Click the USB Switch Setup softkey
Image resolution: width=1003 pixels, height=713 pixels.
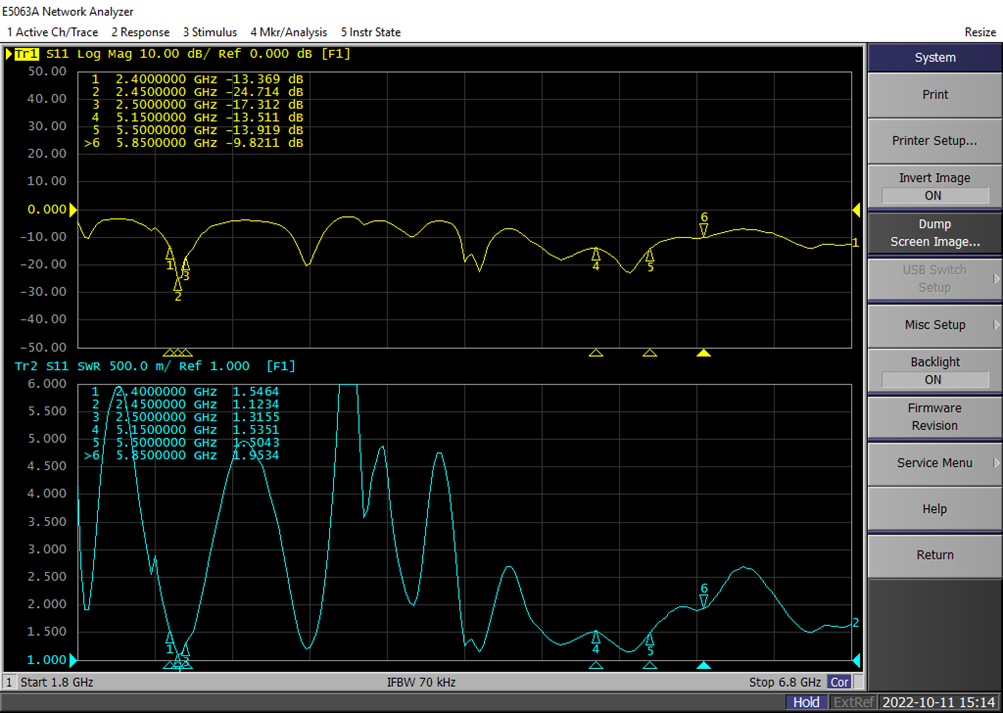pos(935,279)
